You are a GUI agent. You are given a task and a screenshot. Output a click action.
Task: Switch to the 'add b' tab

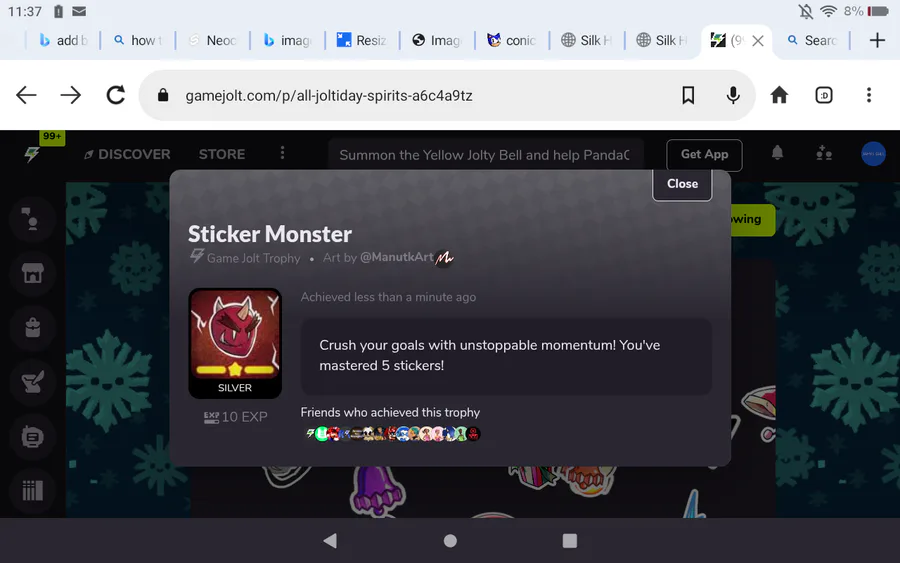click(x=63, y=40)
